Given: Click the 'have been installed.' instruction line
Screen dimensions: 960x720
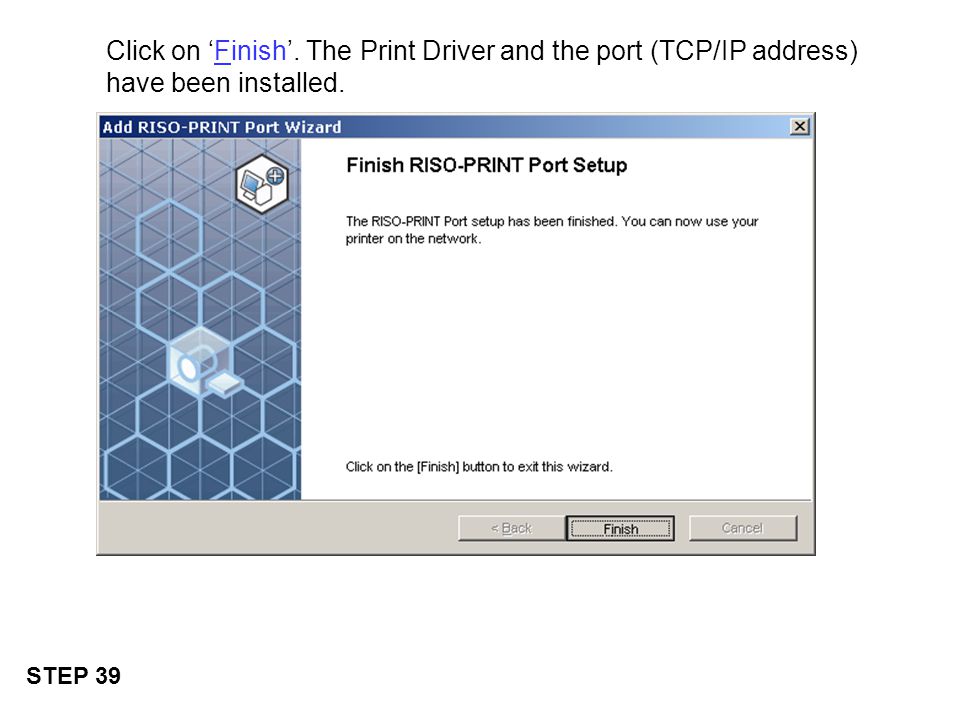Looking at the screenshot, I should [x=225, y=83].
